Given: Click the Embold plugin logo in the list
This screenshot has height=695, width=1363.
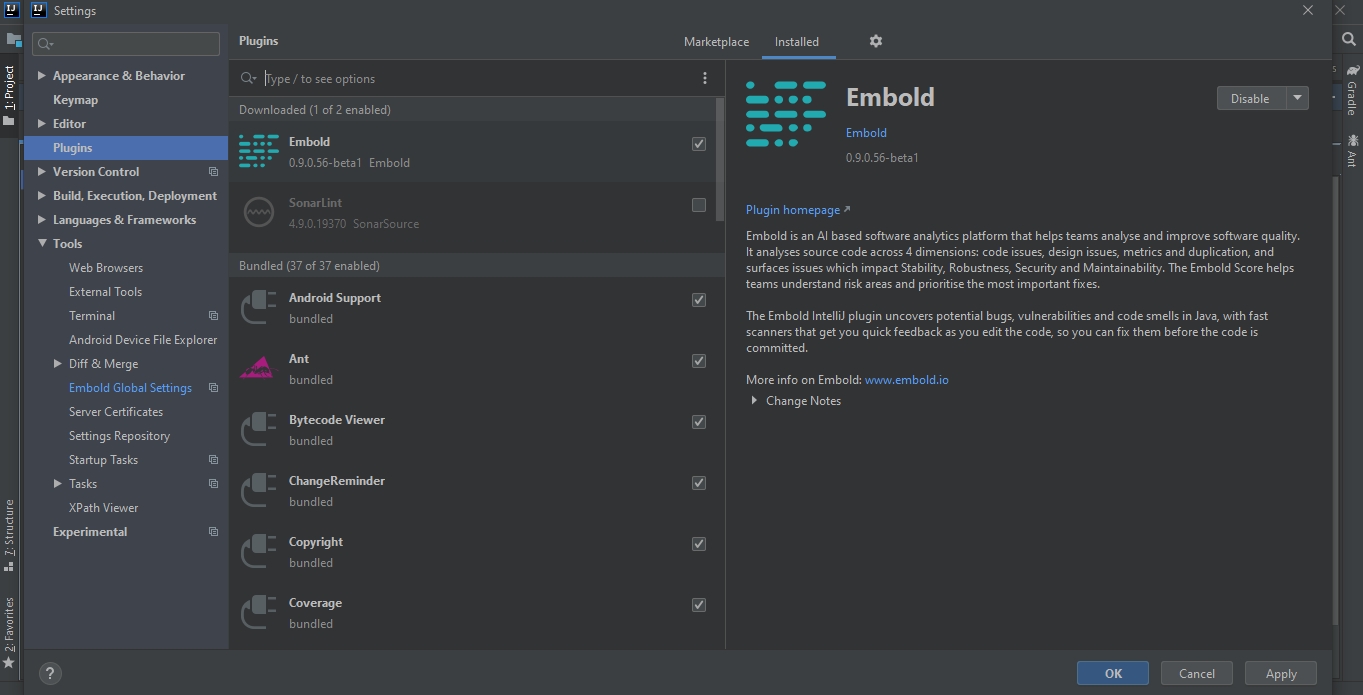Looking at the screenshot, I should click(x=259, y=152).
